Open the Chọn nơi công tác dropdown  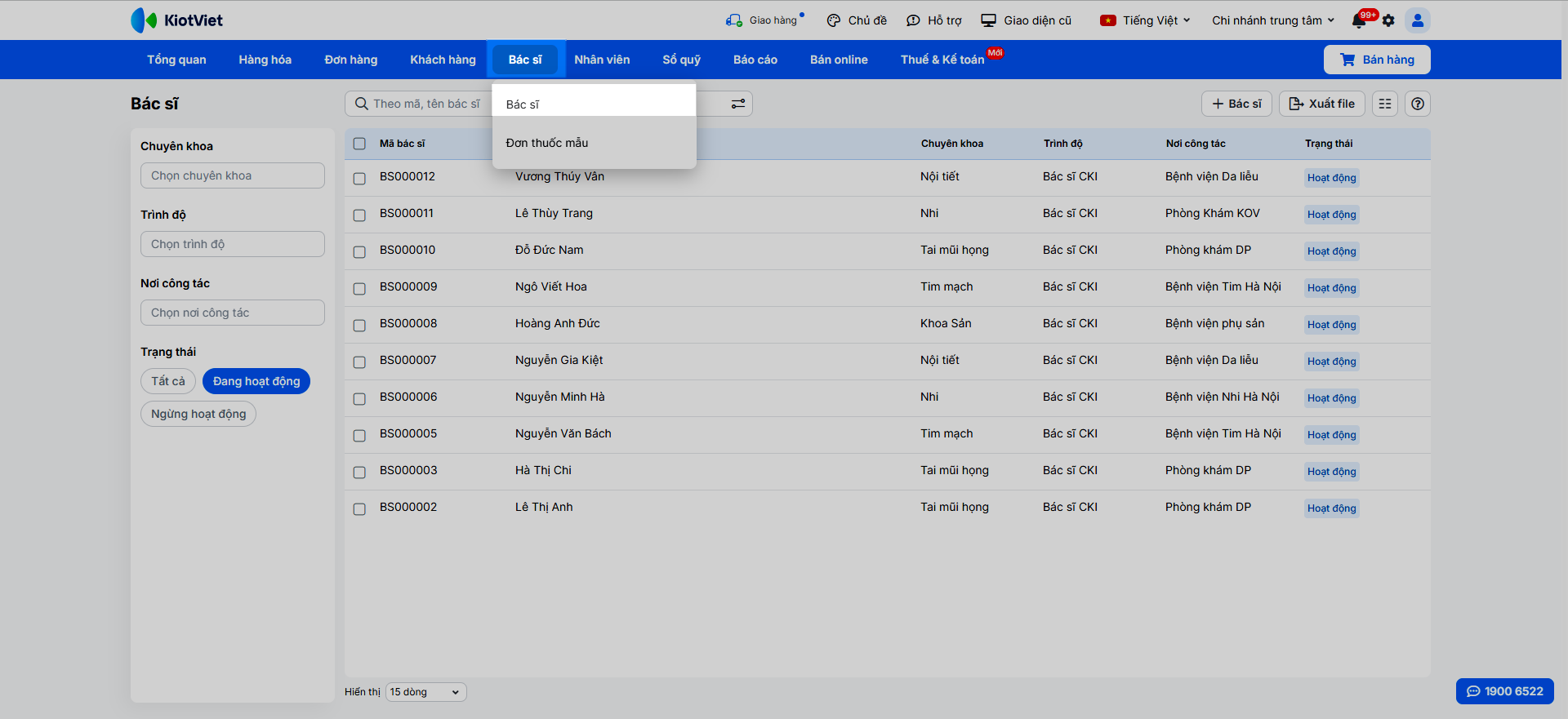click(x=233, y=313)
